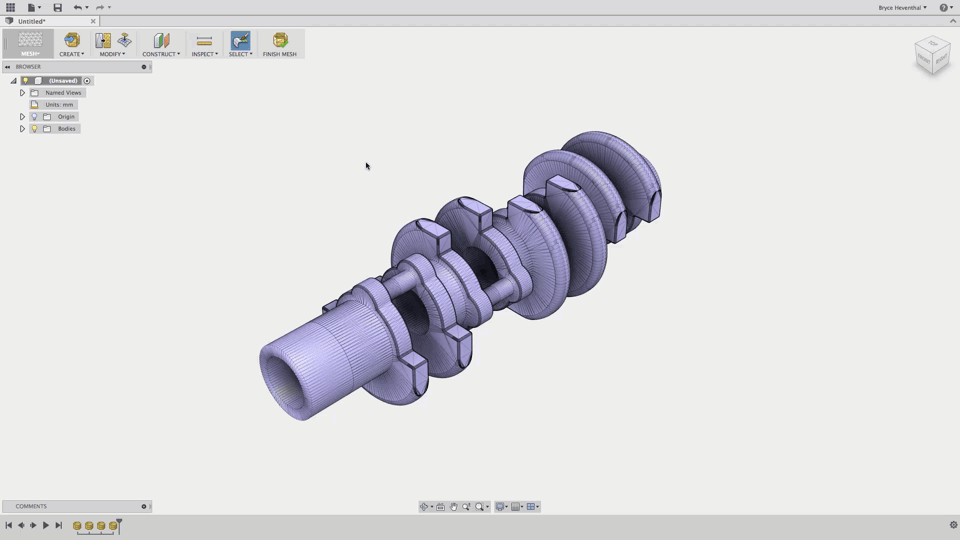Open the Bryce Heventhal account menu
960x540 pixels.
coord(902,7)
